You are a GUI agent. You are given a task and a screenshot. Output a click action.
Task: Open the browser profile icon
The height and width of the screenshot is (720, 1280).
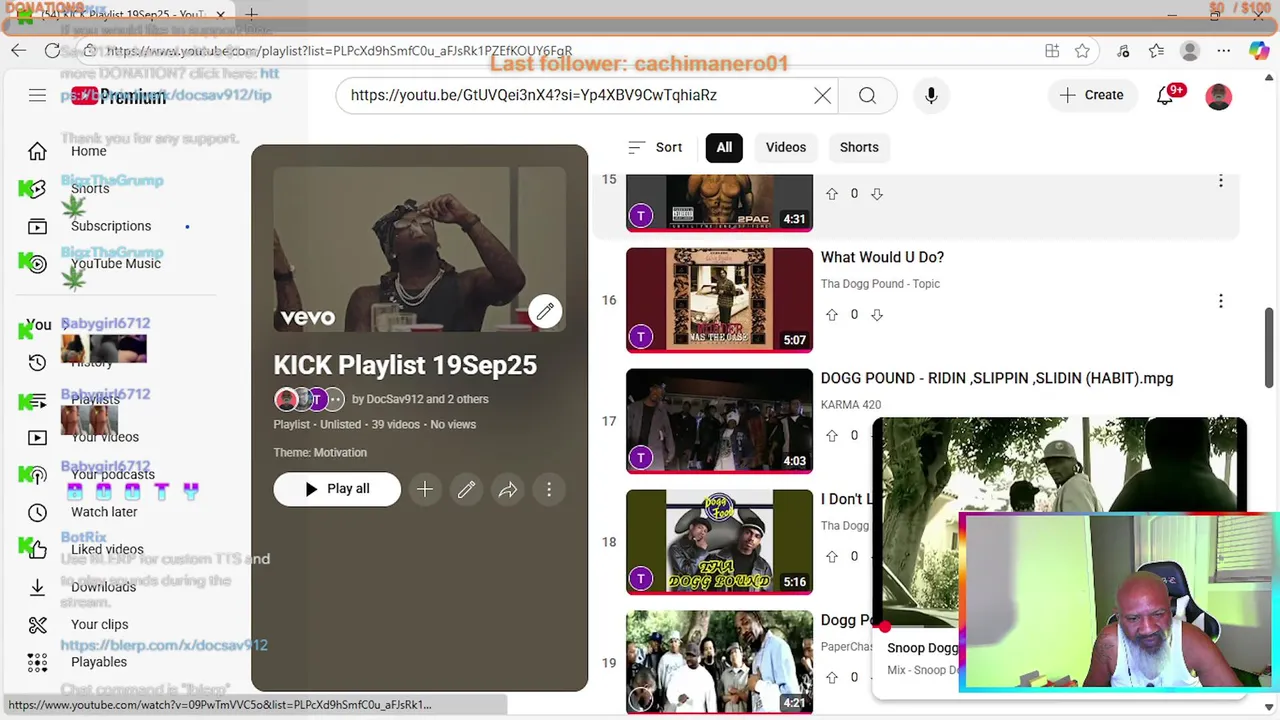(x=1189, y=51)
